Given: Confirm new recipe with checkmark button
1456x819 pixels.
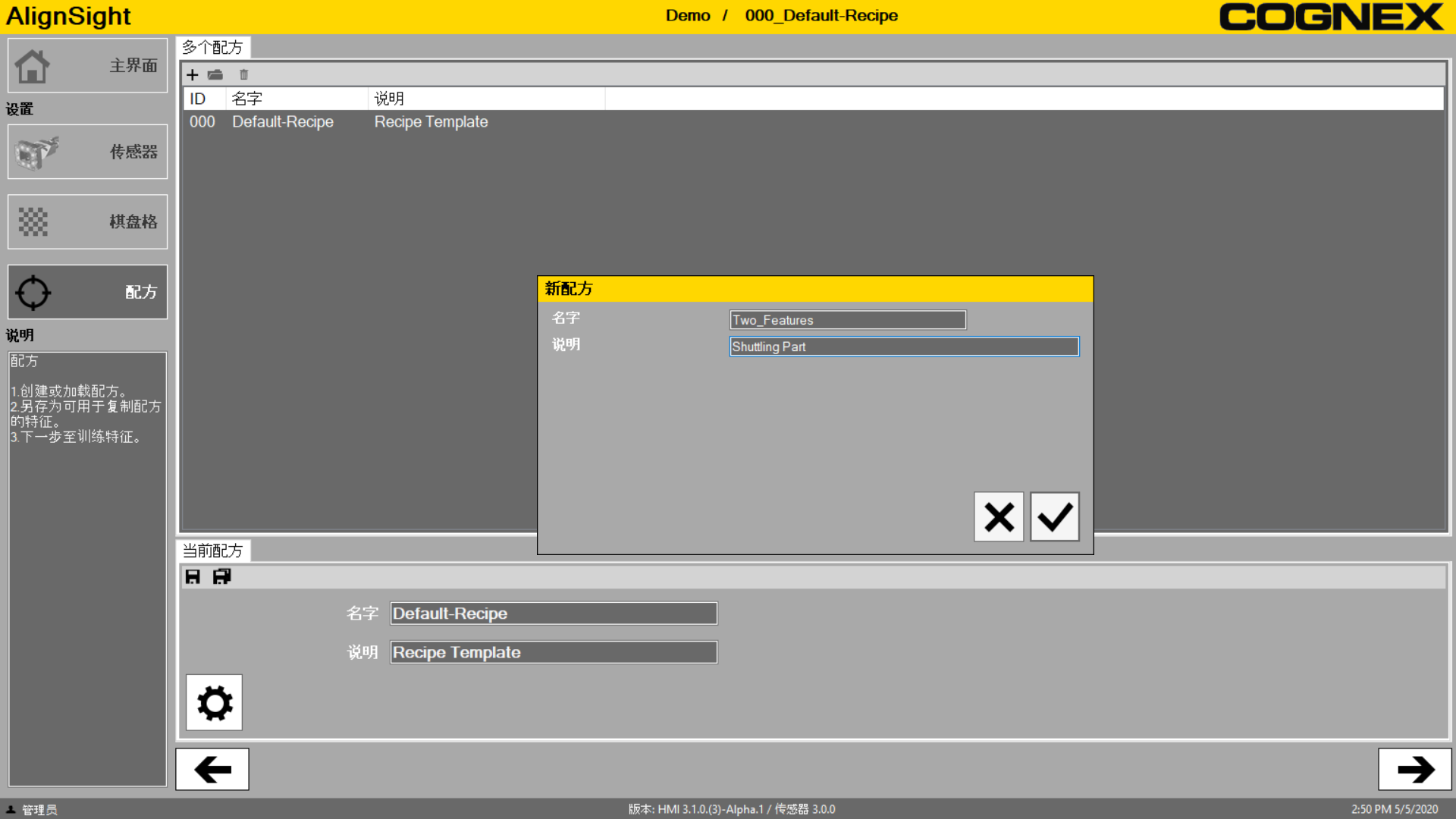Looking at the screenshot, I should [1054, 517].
